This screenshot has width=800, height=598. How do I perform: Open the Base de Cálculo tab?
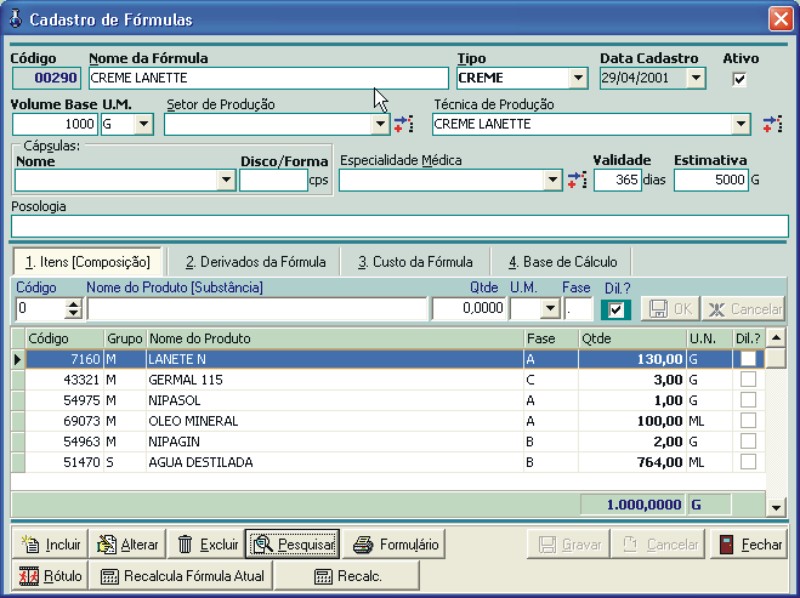pos(562,262)
